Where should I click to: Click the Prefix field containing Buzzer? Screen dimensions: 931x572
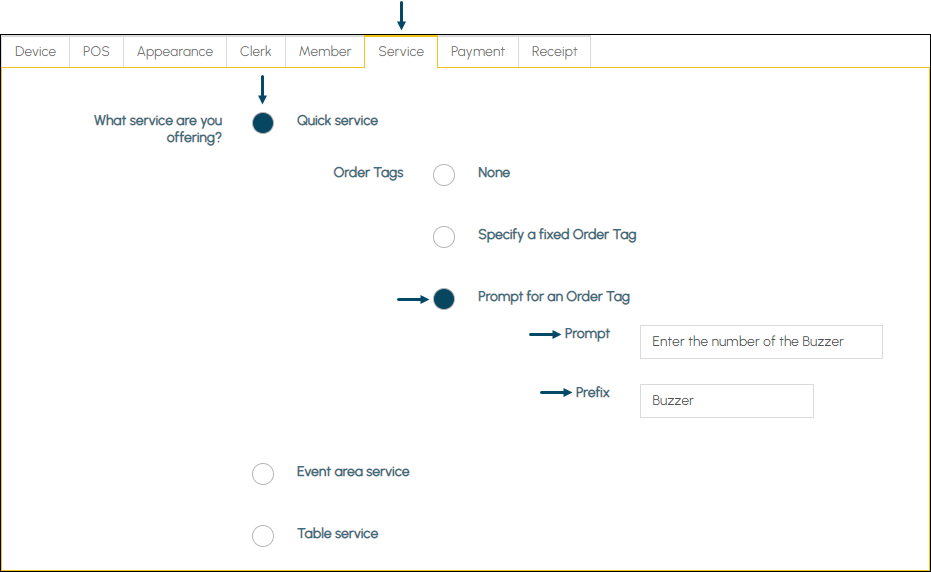tap(727, 401)
